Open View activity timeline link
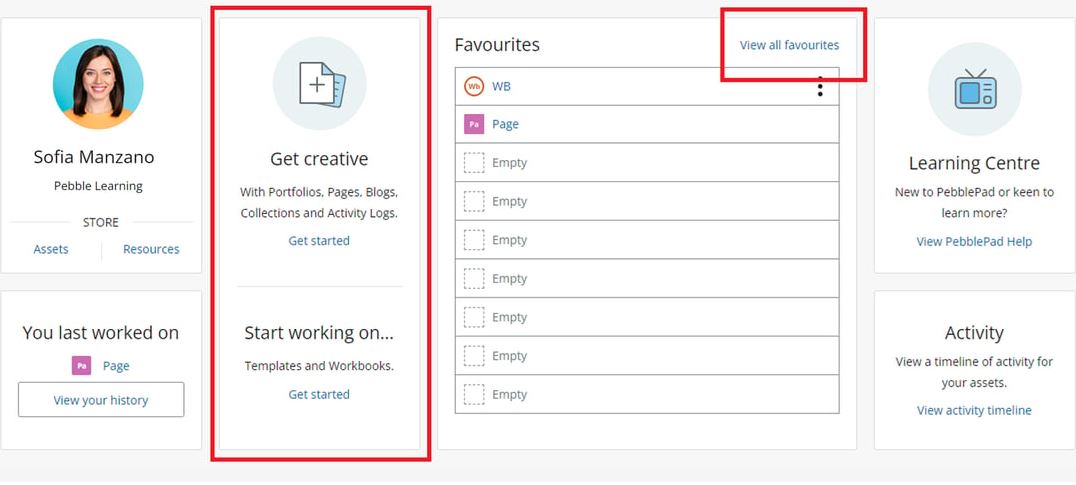1076x485 pixels. click(x=974, y=410)
